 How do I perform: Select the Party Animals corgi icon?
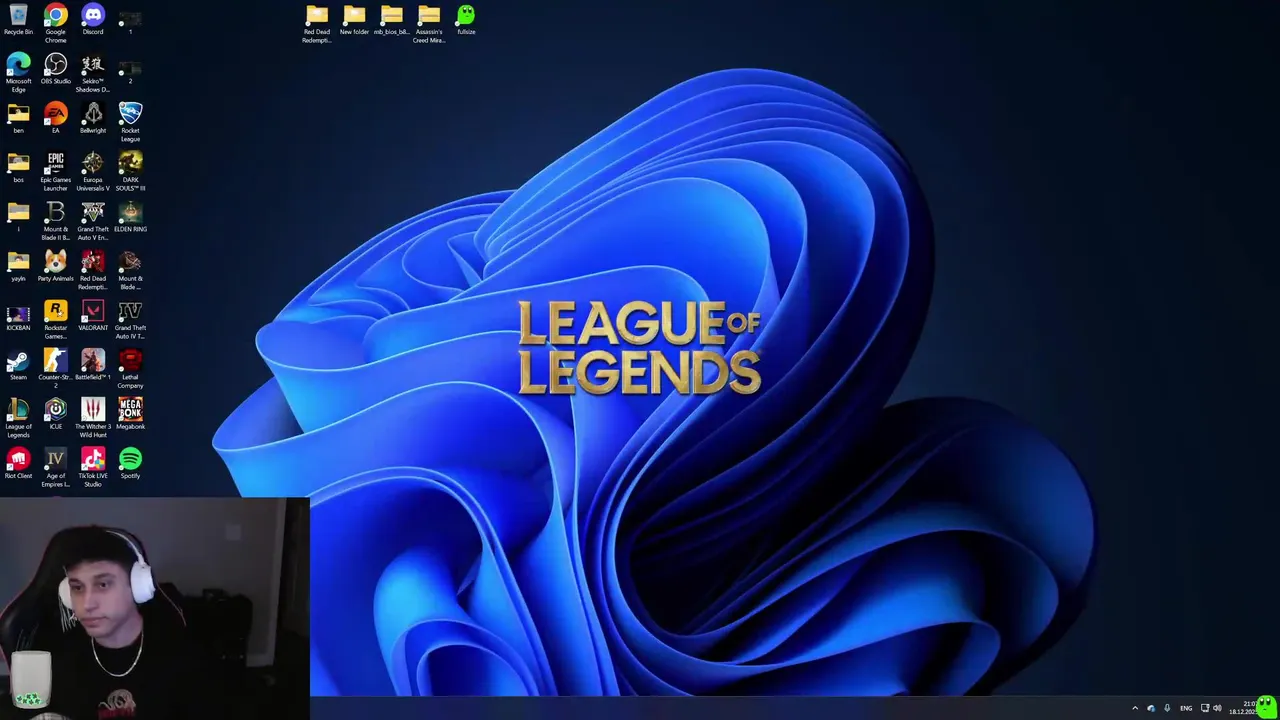click(55, 266)
